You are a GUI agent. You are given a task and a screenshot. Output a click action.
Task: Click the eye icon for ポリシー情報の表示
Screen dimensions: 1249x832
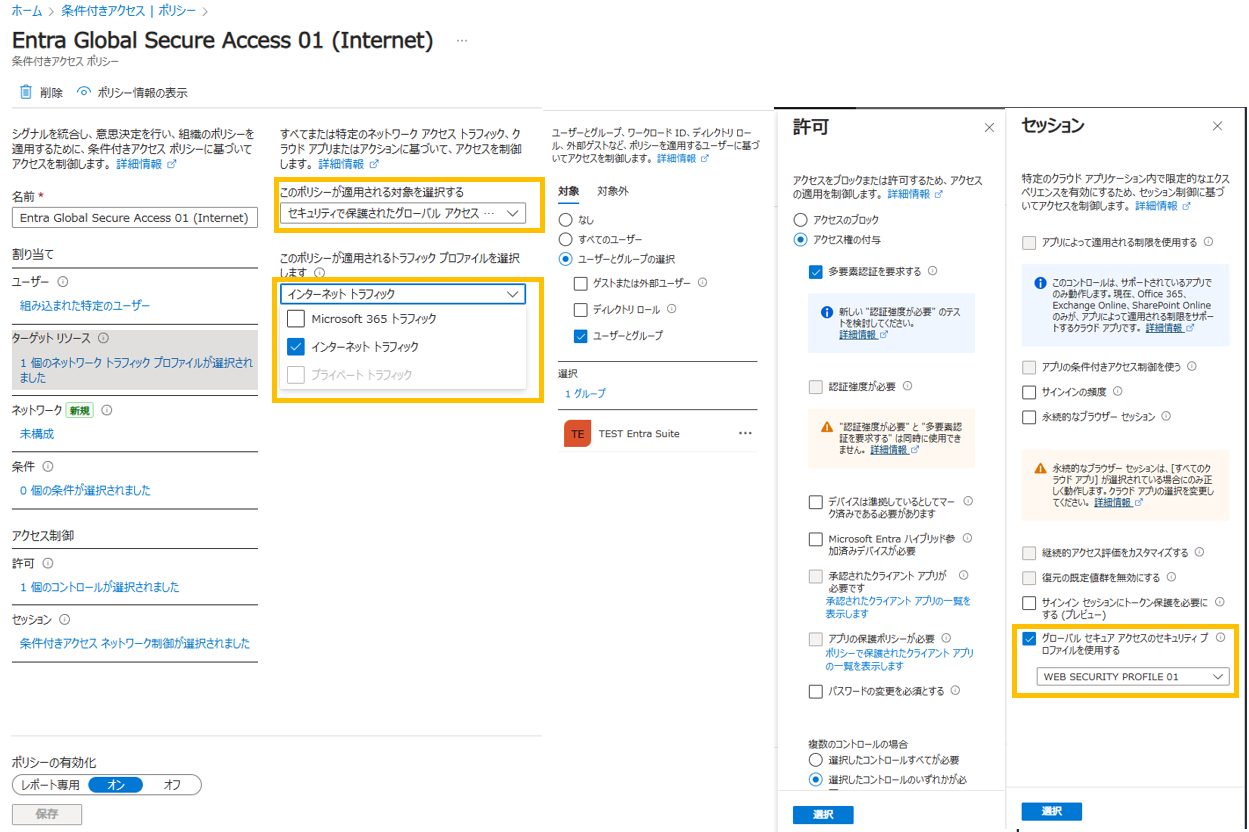coord(84,92)
